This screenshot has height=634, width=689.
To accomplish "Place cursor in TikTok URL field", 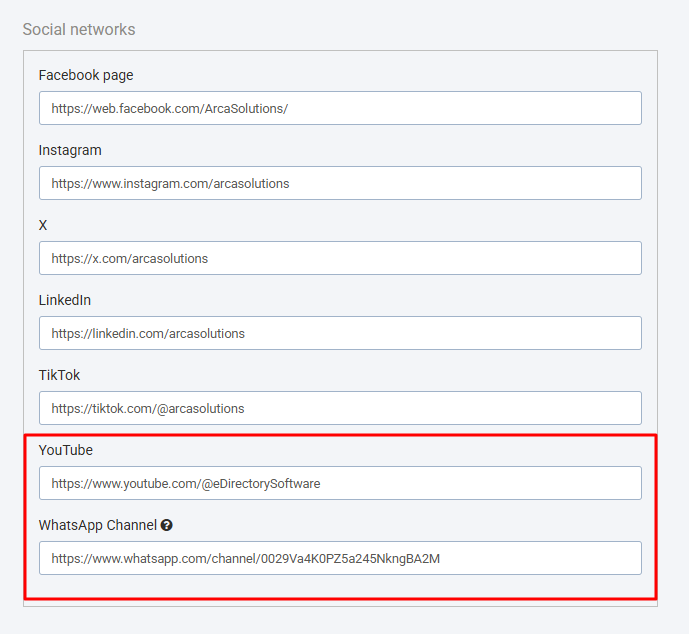I will tap(340, 408).
